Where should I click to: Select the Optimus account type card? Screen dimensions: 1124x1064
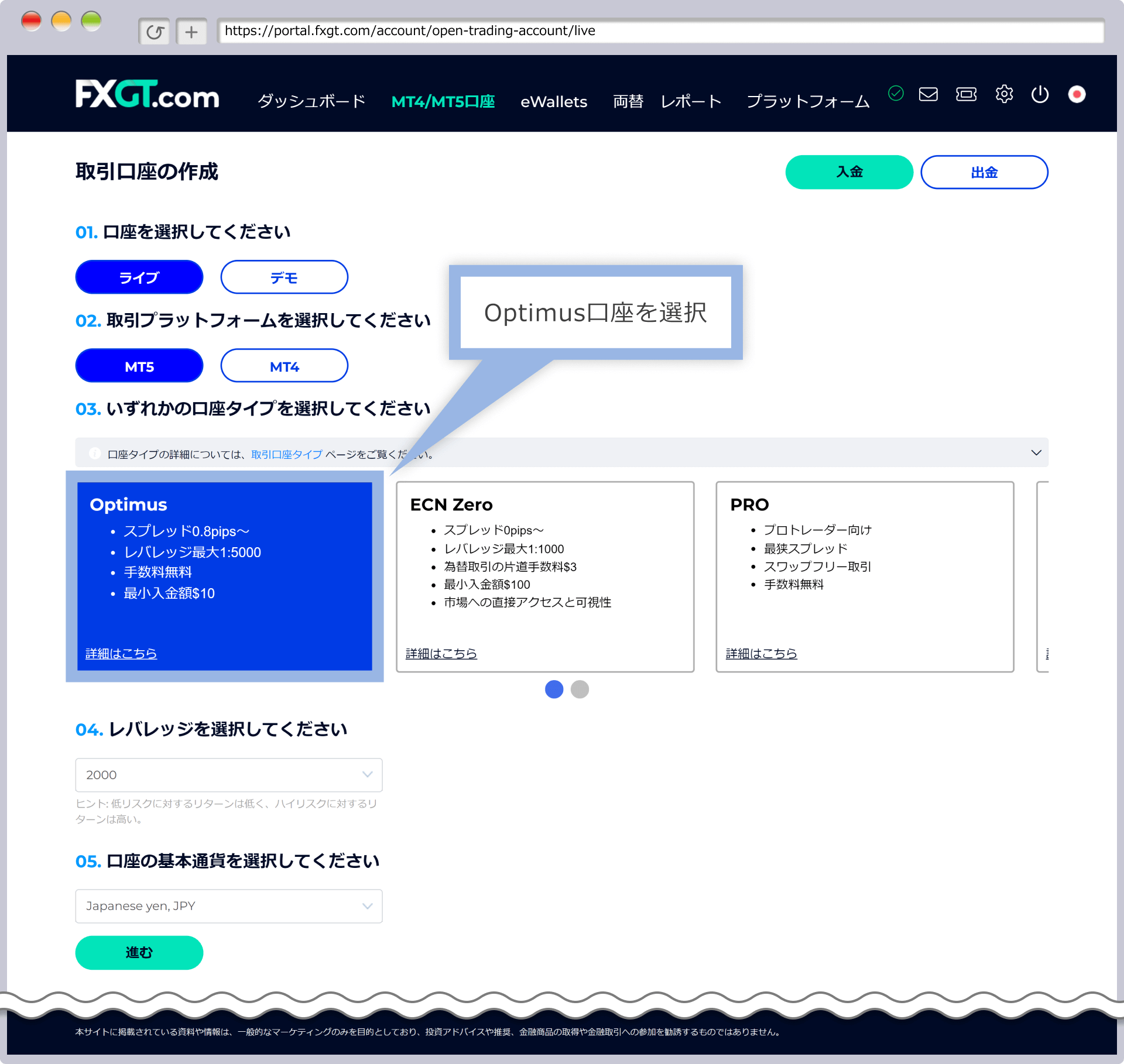tap(225, 576)
